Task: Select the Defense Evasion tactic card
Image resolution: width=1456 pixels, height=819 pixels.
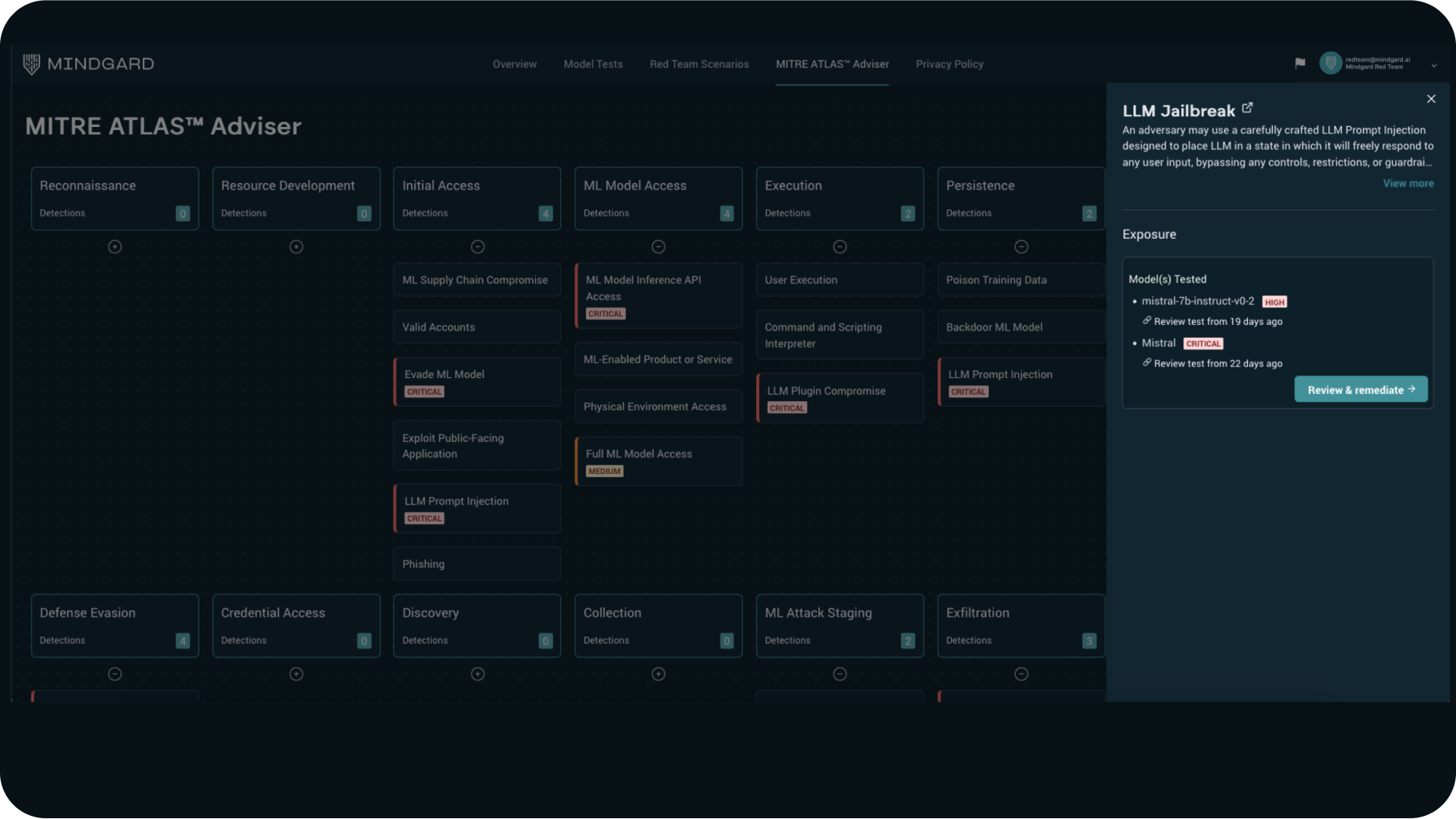Action: (115, 626)
